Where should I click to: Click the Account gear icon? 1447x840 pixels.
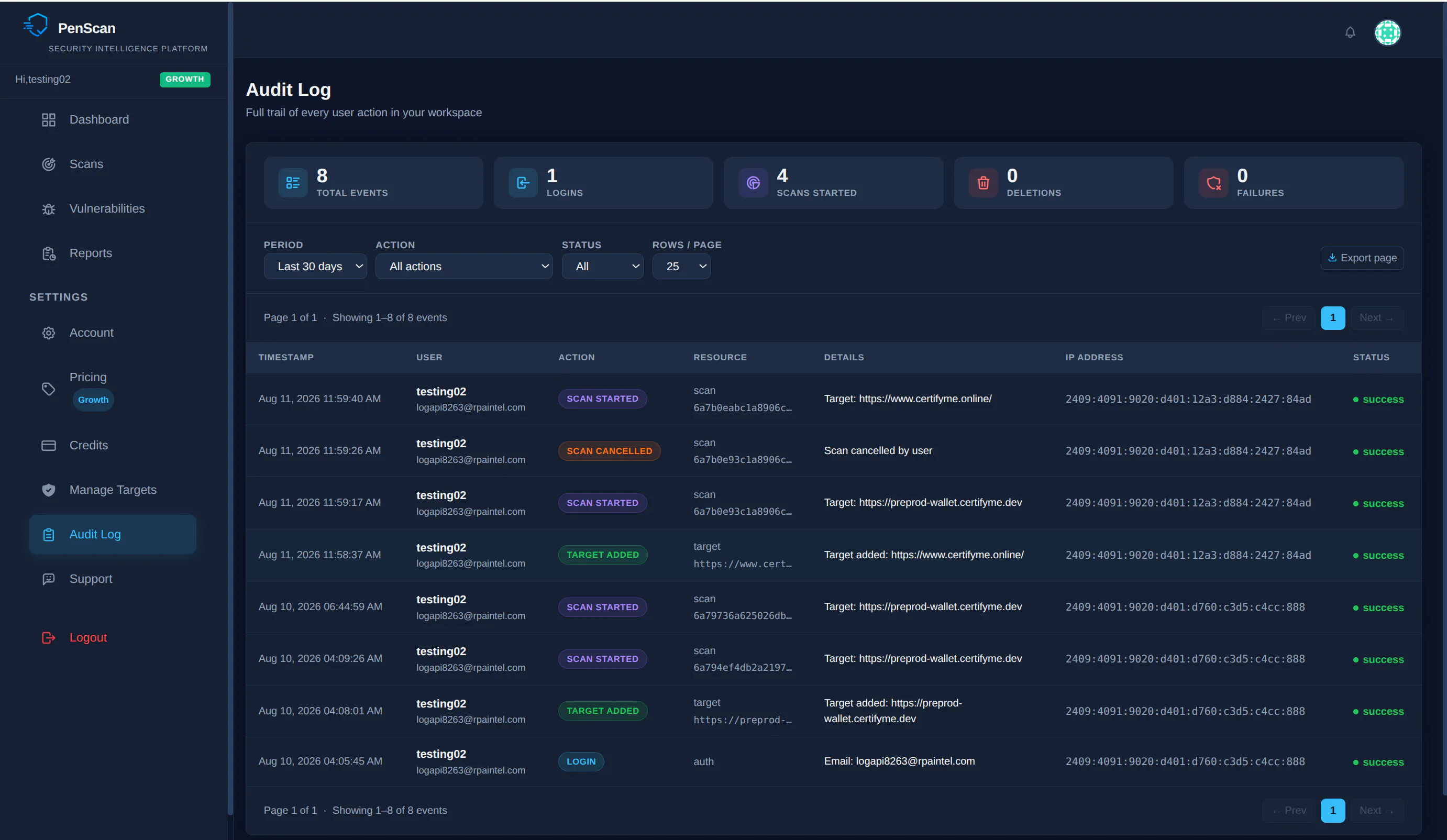click(49, 333)
